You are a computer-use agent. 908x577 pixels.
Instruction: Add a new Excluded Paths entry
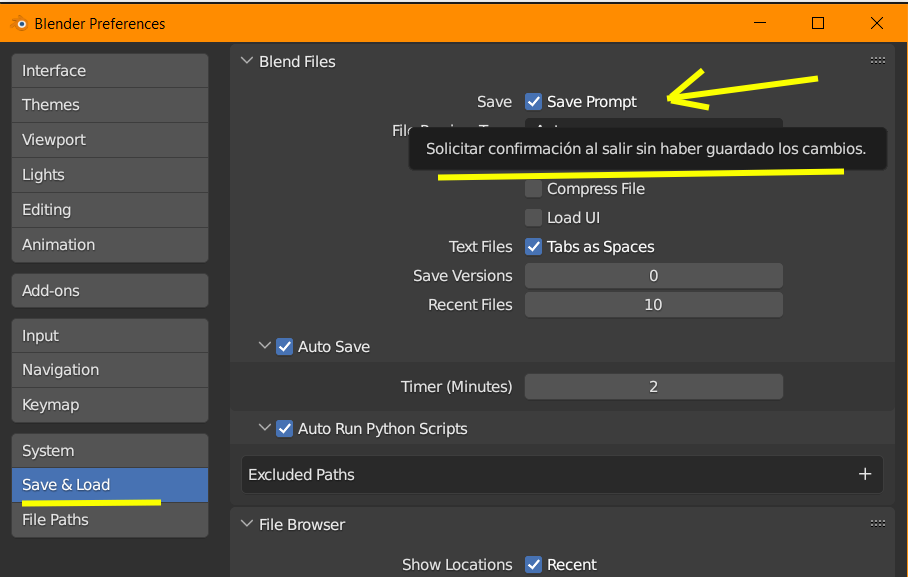[865, 475]
